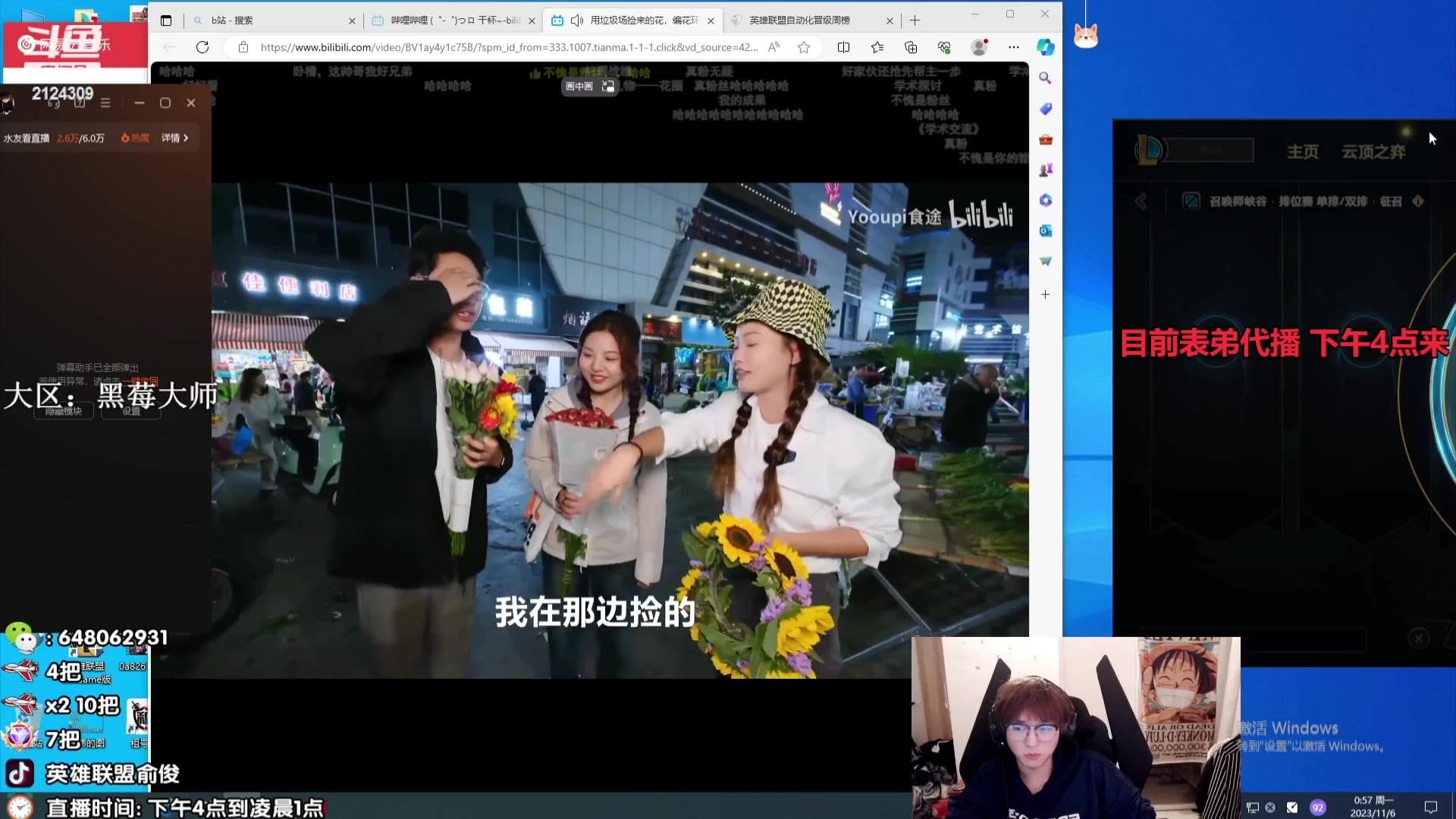This screenshot has width=1456, height=819.
Task: Open the Edge Favorites list
Action: (877, 47)
